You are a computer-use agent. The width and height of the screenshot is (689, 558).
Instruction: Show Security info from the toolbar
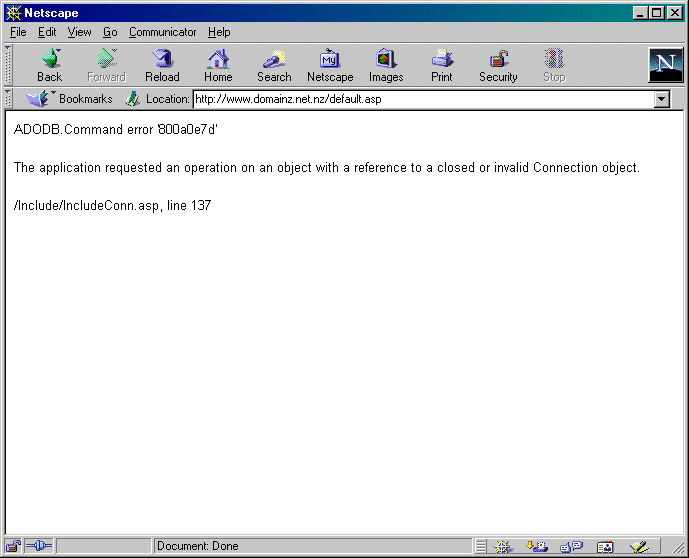498,65
